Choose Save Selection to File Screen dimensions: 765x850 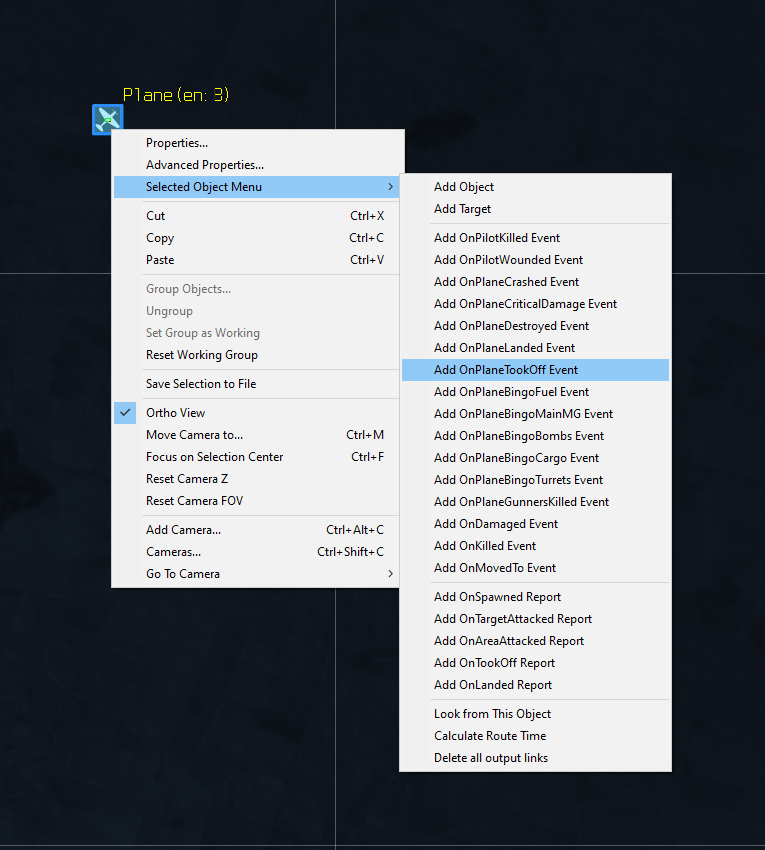point(201,384)
